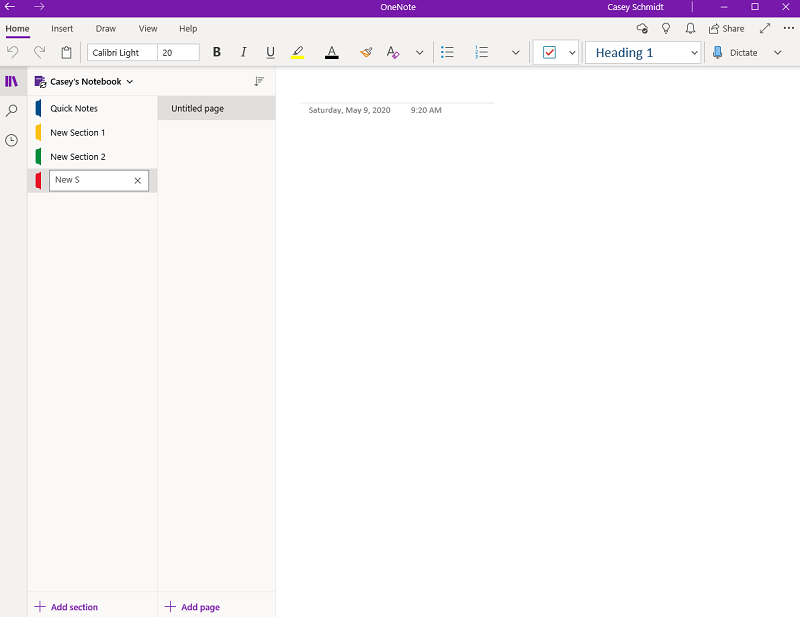This screenshot has width=800, height=617.
Task: Click the section name text field
Action: (90, 180)
